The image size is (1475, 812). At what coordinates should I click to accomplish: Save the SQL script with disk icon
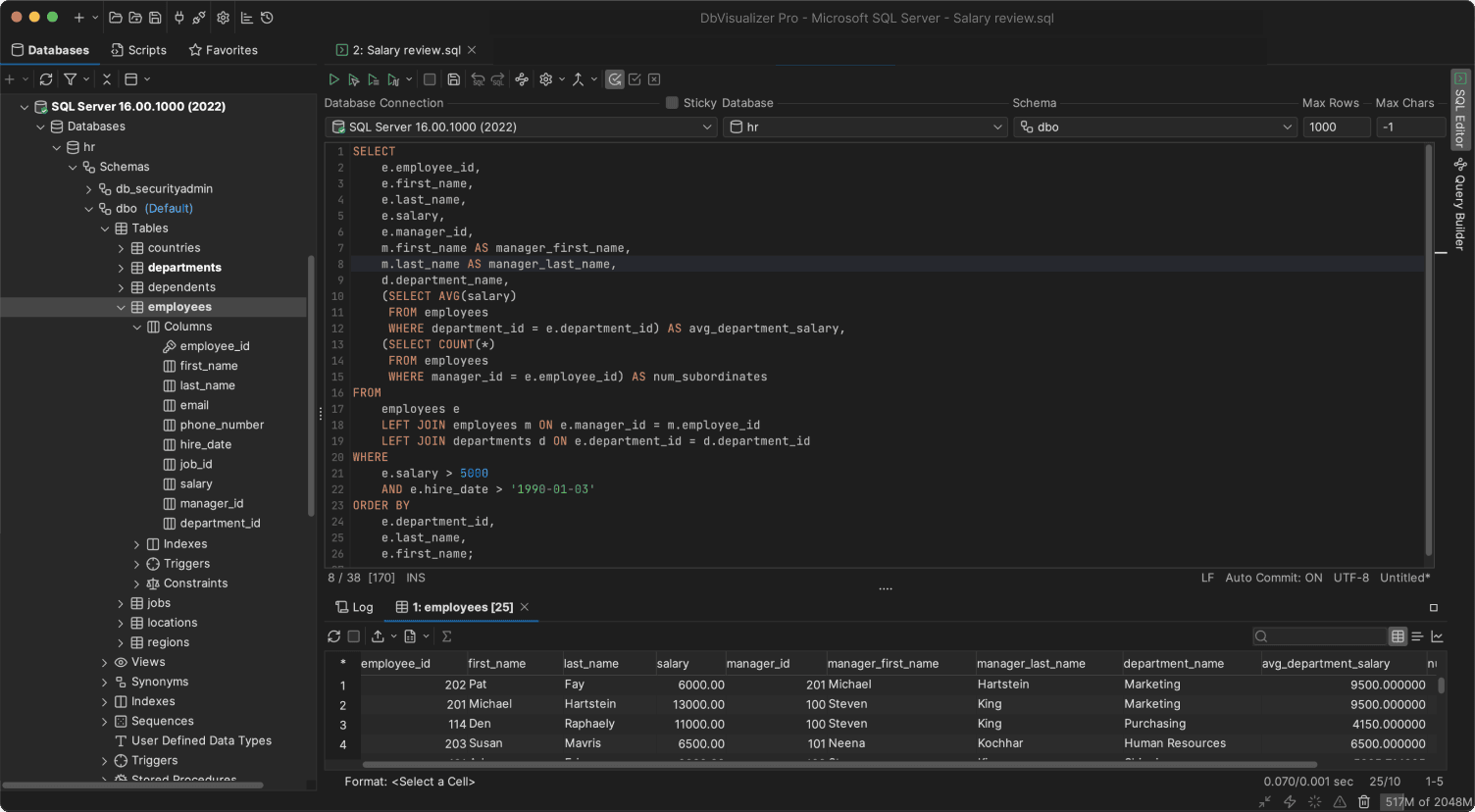pyautogui.click(x=453, y=78)
